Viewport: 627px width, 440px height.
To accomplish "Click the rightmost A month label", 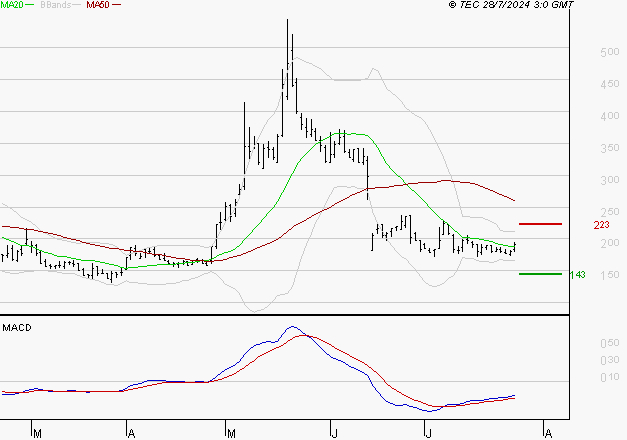I will (549, 434).
